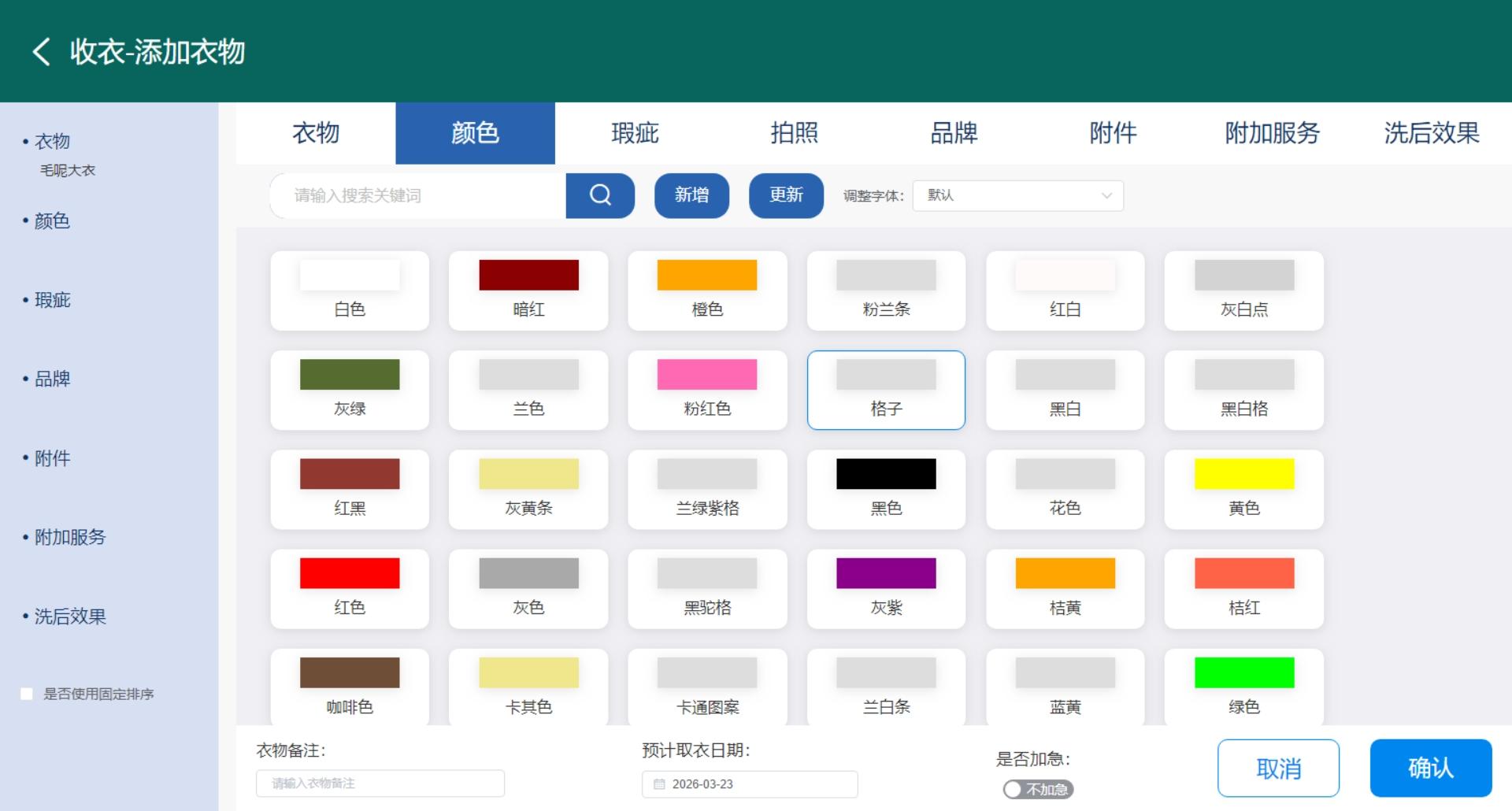Choose the 红白 color card
Screen dimensions: 1512x811
[1065, 291]
